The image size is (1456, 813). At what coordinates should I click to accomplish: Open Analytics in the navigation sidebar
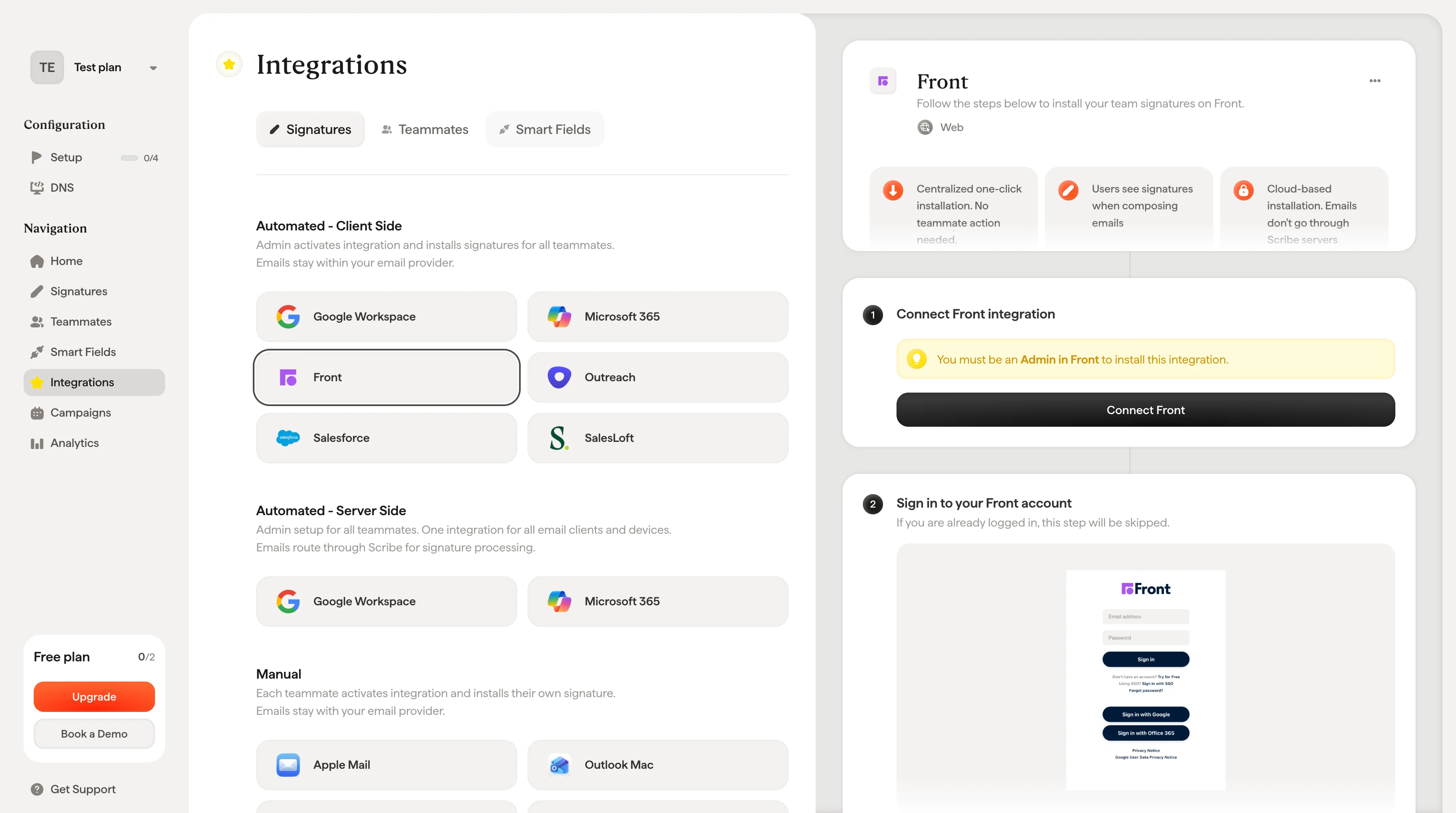coord(94,444)
